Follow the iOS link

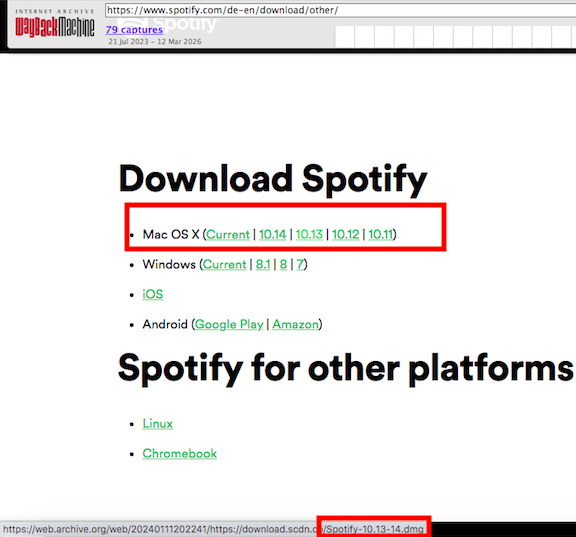(152, 295)
